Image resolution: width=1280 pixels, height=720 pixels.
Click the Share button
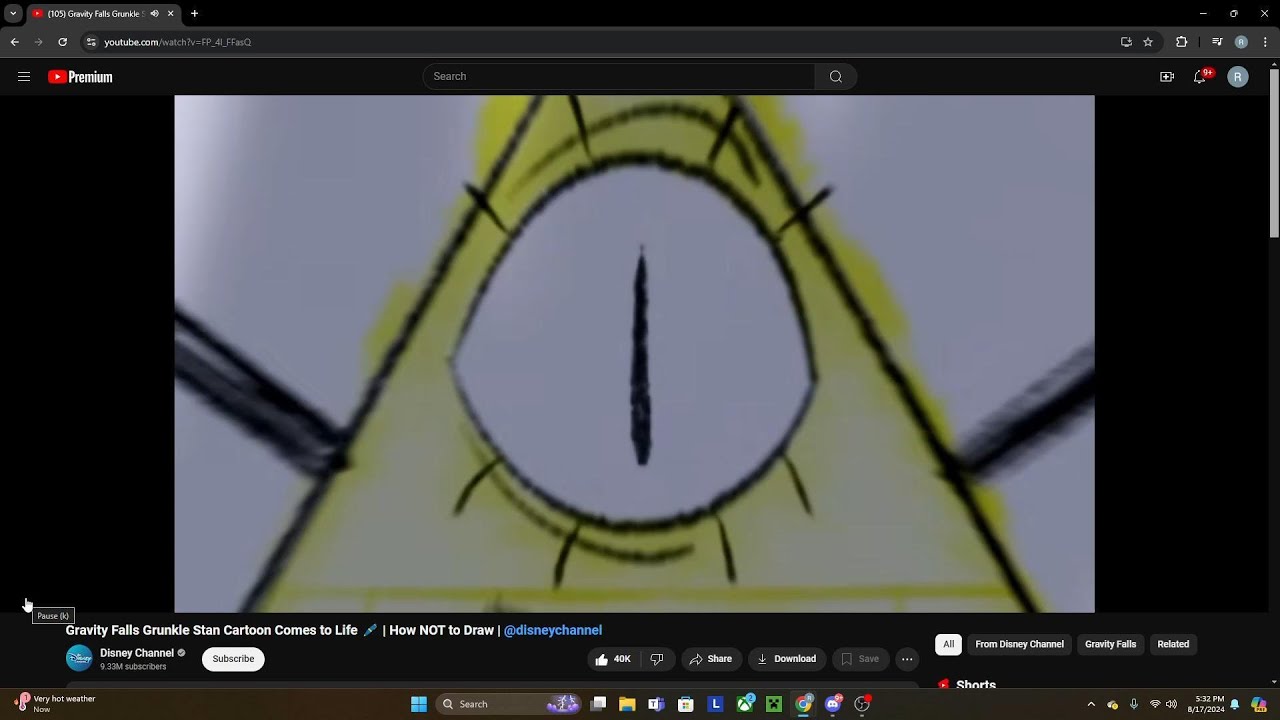pyautogui.click(x=711, y=659)
